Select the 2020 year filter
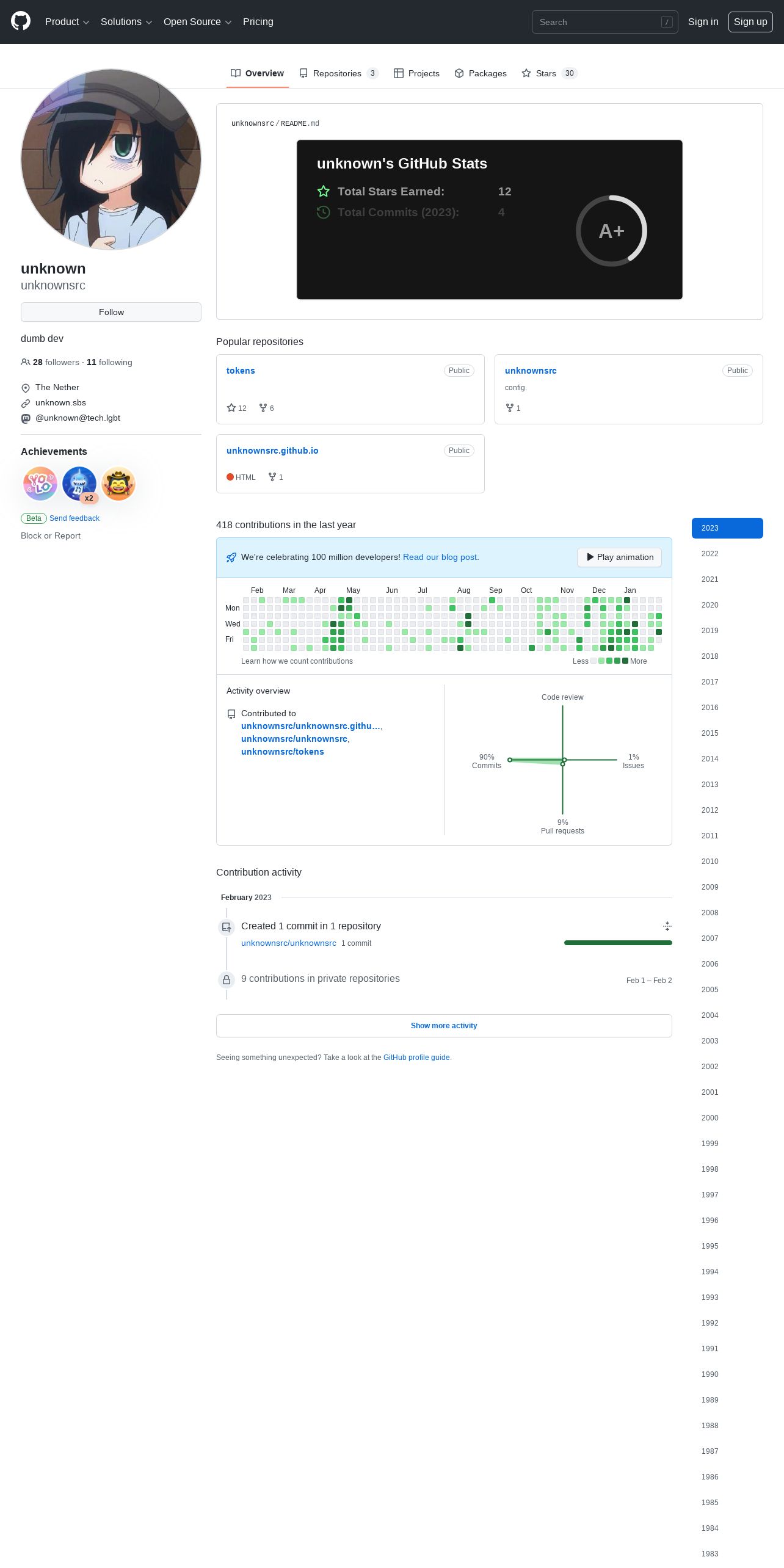The width and height of the screenshot is (784, 1568). coord(727,605)
